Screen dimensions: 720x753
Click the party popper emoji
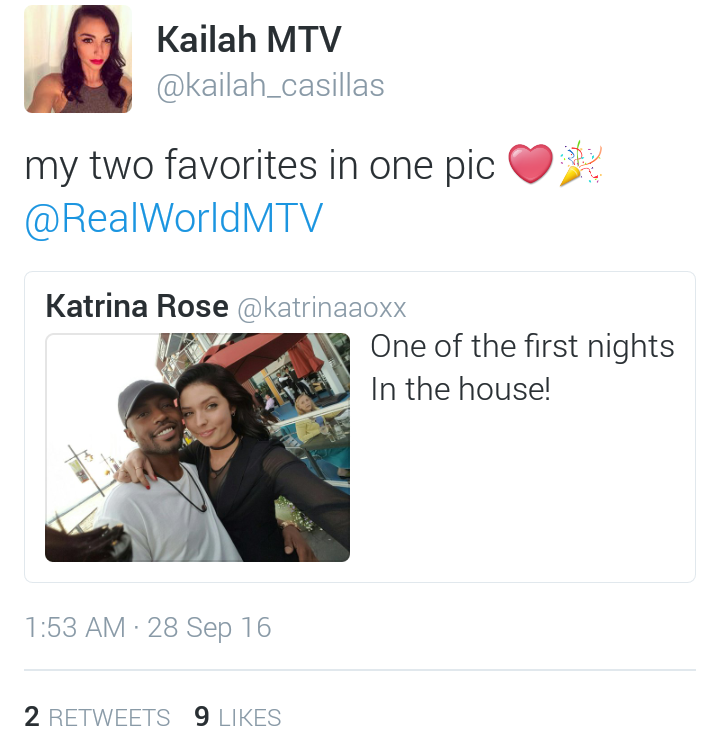click(580, 163)
